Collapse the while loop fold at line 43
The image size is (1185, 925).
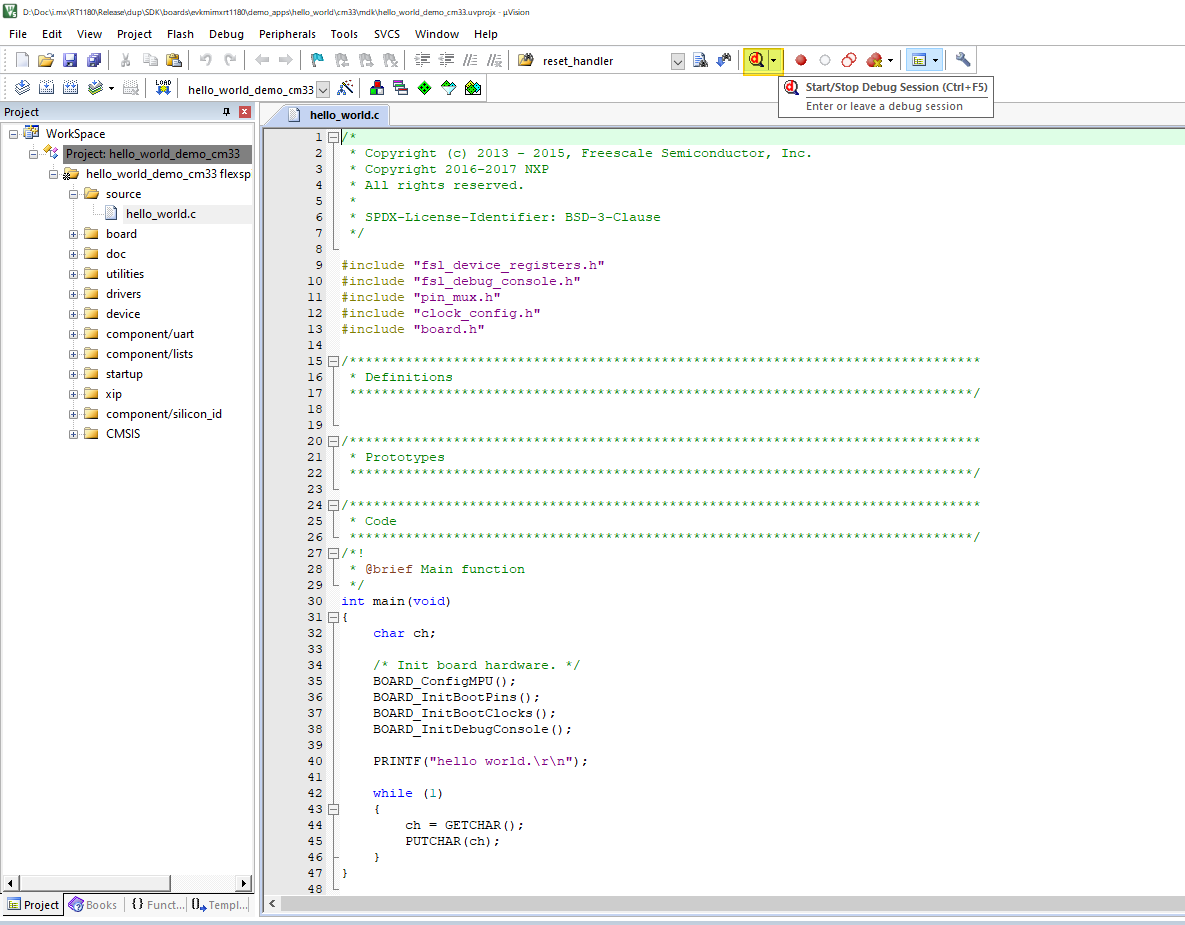(333, 809)
